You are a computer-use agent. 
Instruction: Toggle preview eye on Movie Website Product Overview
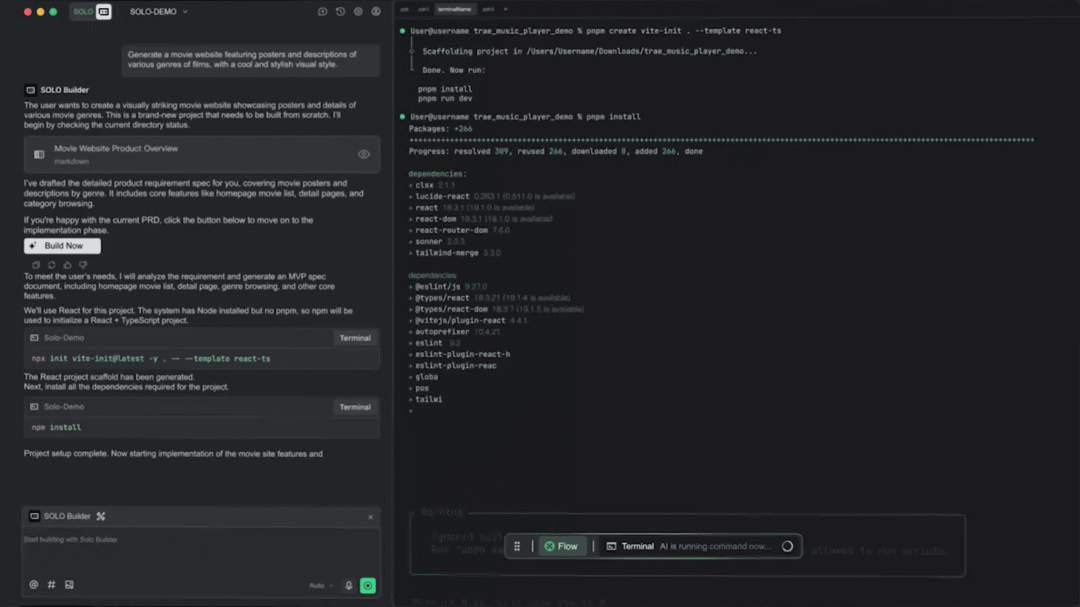point(364,154)
